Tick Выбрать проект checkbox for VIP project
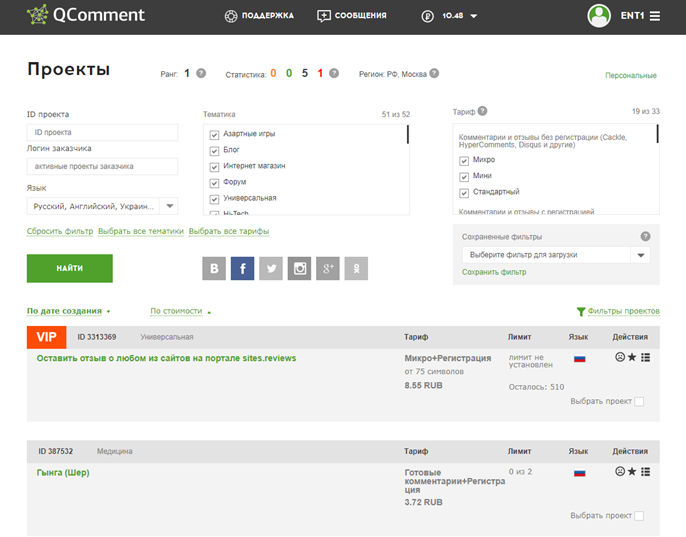The height and width of the screenshot is (537, 686). pyautogui.click(x=639, y=401)
